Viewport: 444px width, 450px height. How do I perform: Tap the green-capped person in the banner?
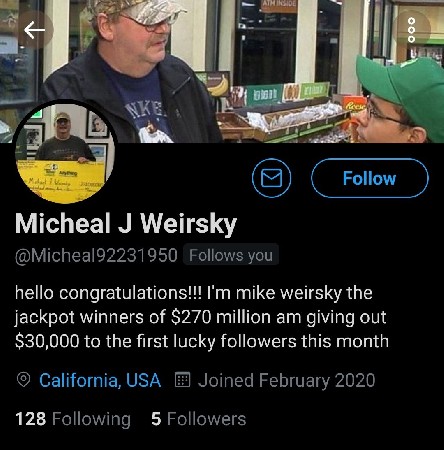pos(400,100)
